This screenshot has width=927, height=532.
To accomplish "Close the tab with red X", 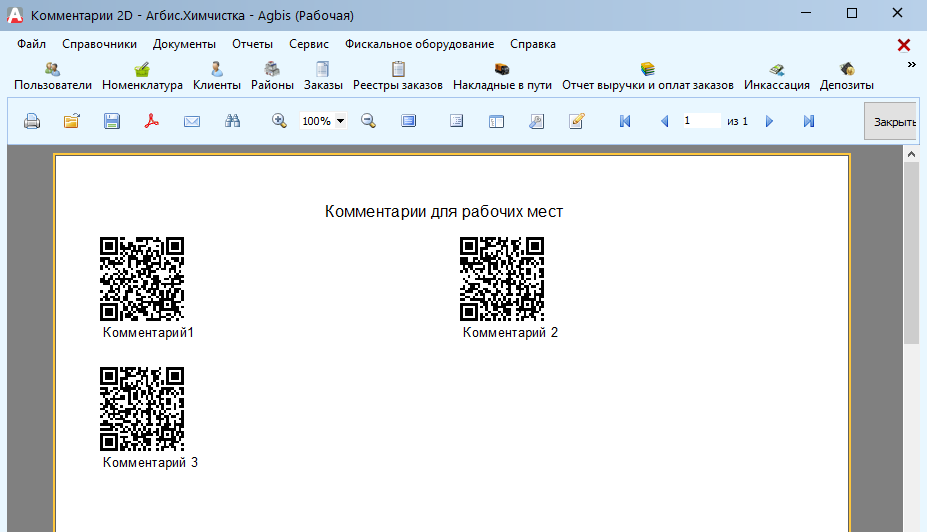I will point(903,45).
